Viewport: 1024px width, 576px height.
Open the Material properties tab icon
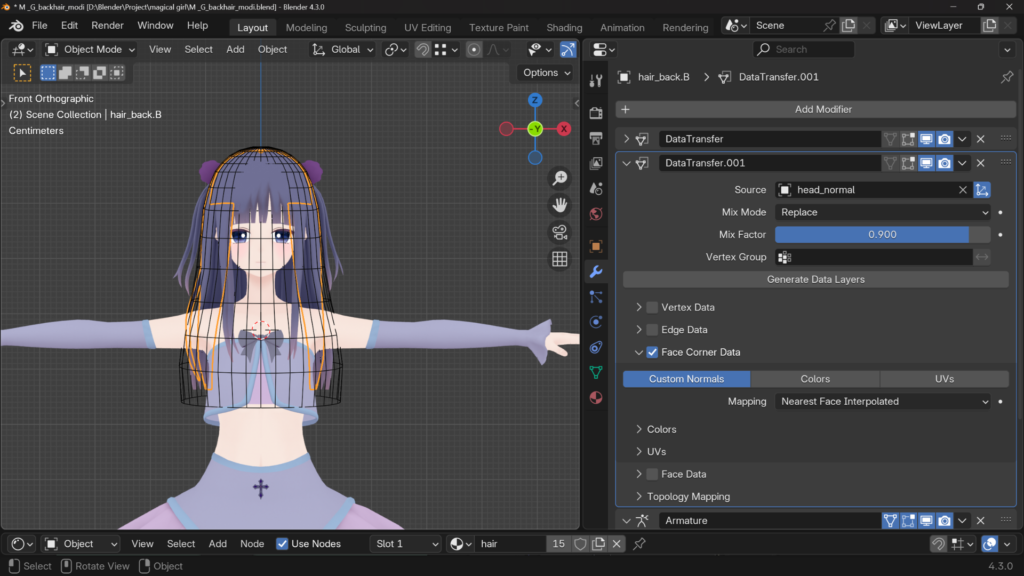point(596,397)
